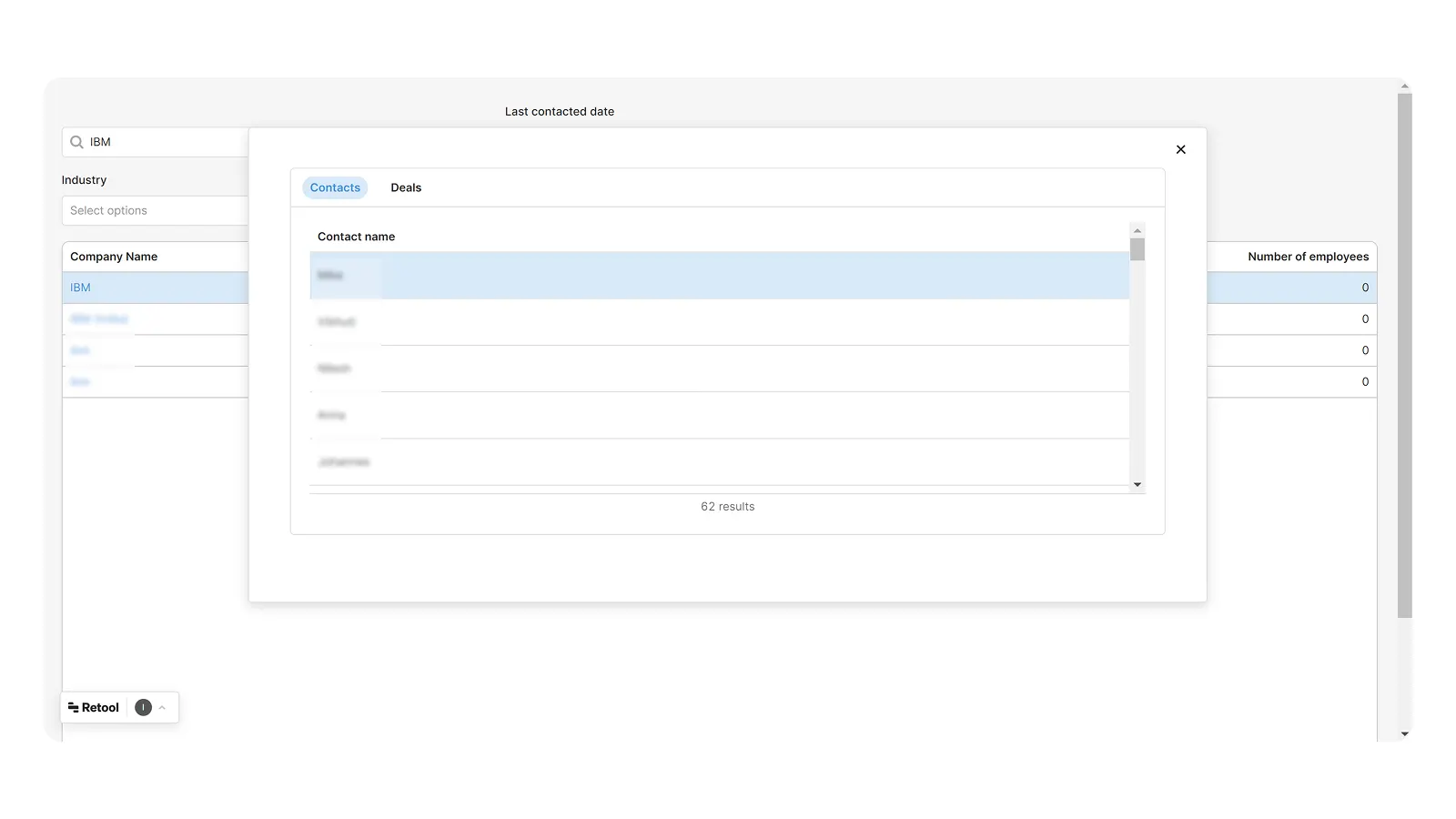Close the contacts modal with the X
This screenshot has width=1456, height=819.
(1180, 149)
